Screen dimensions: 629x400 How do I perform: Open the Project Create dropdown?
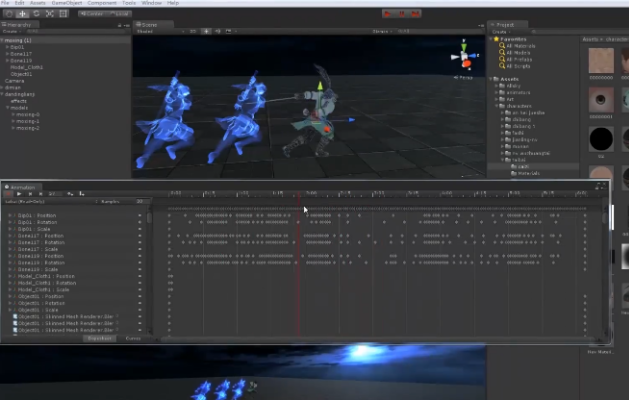(x=501, y=32)
